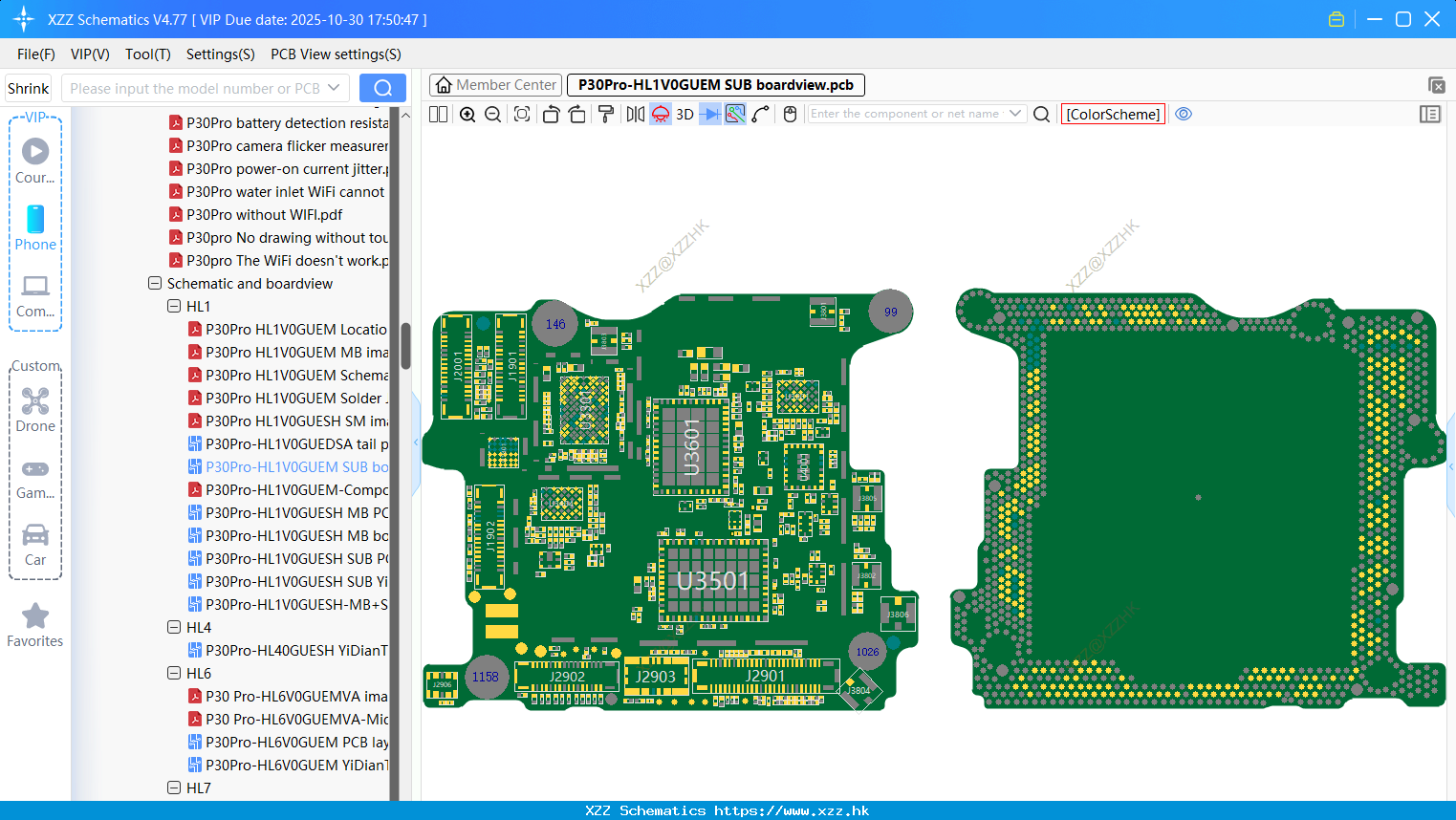Fit the board to the window
This screenshot has width=1456, height=820.
(x=522, y=114)
